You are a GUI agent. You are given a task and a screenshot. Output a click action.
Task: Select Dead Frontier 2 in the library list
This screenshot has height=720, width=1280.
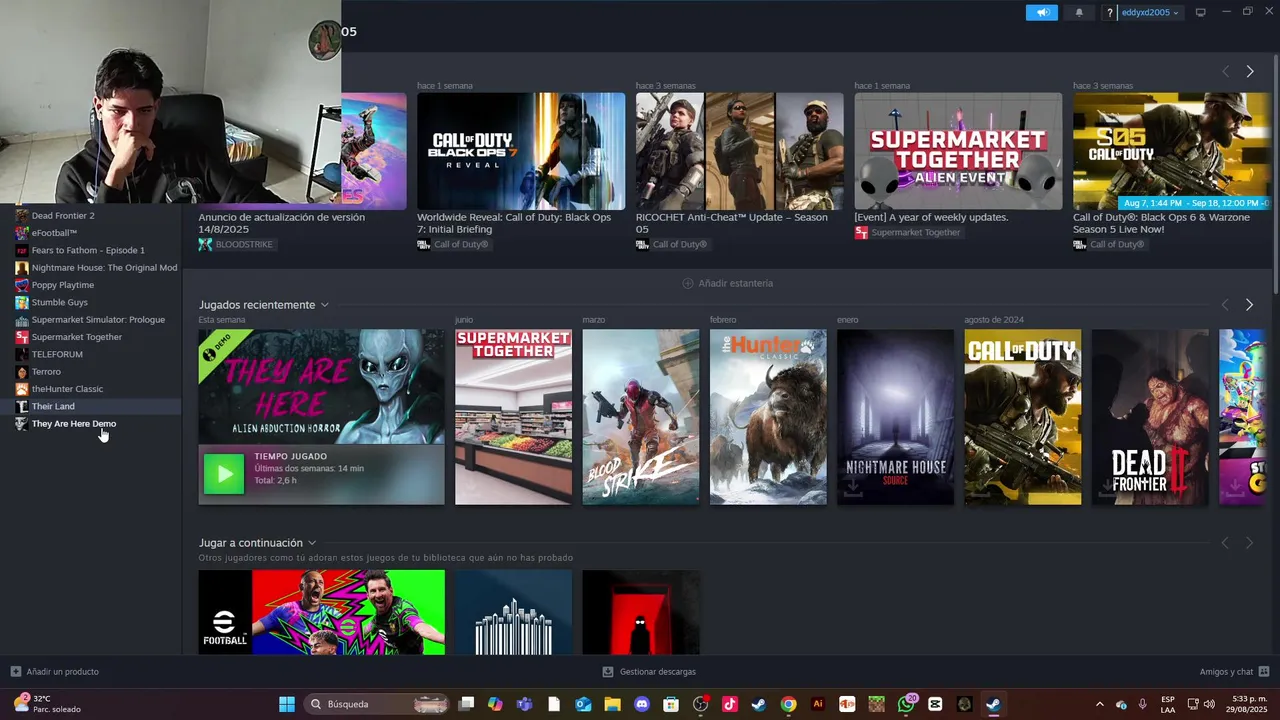[x=63, y=215]
